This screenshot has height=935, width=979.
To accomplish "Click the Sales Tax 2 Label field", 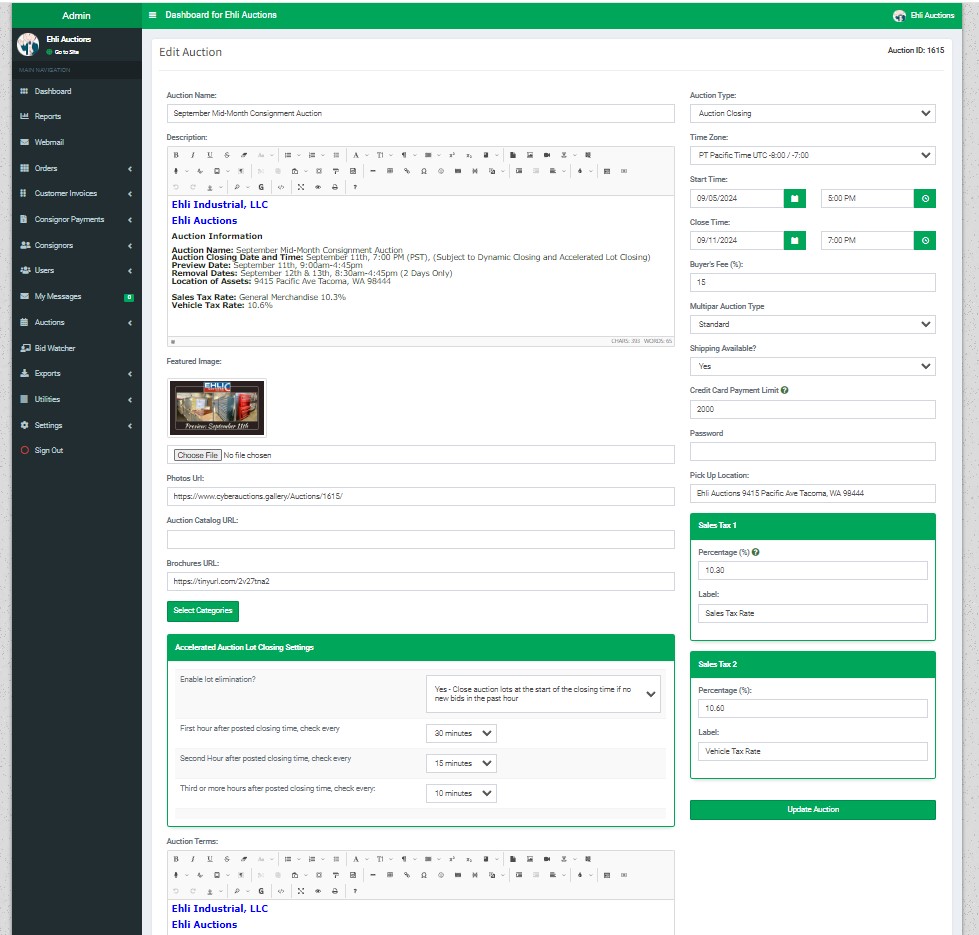I will pyautogui.click(x=812, y=751).
